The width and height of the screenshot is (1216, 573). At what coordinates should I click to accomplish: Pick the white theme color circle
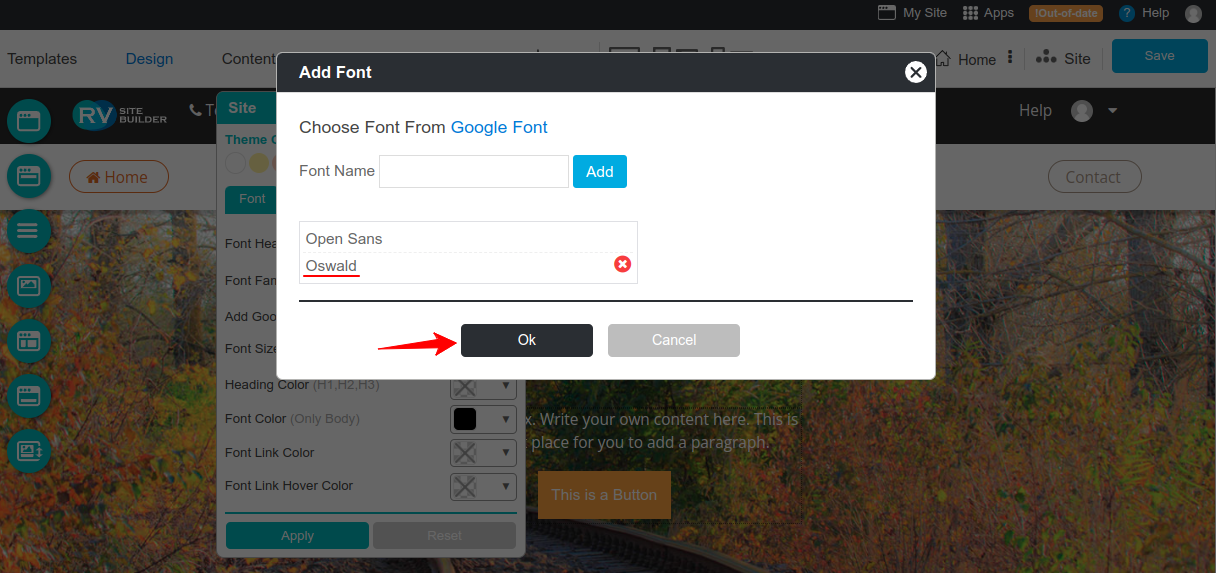coord(235,162)
